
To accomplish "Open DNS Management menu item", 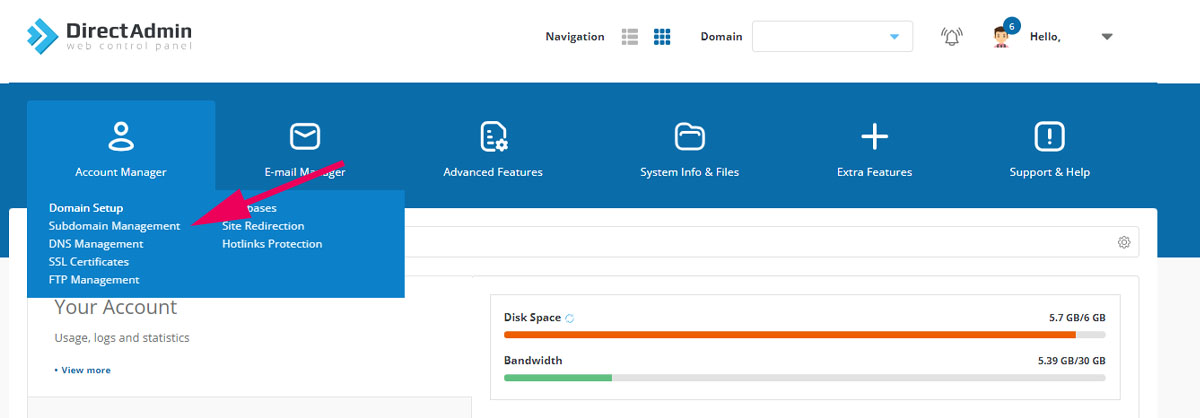I will pyautogui.click(x=96, y=244).
